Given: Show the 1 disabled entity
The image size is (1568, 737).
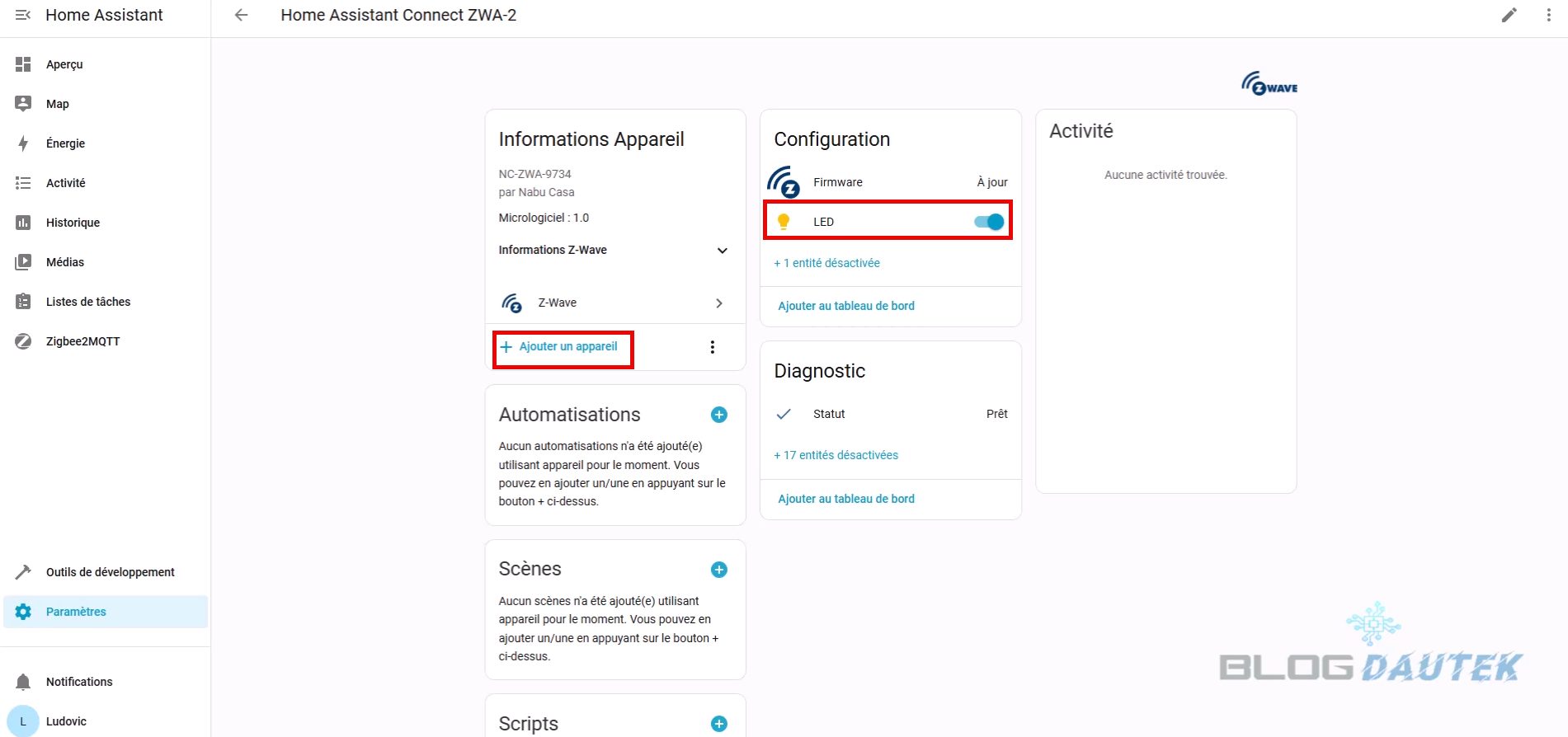Looking at the screenshot, I should [826, 263].
